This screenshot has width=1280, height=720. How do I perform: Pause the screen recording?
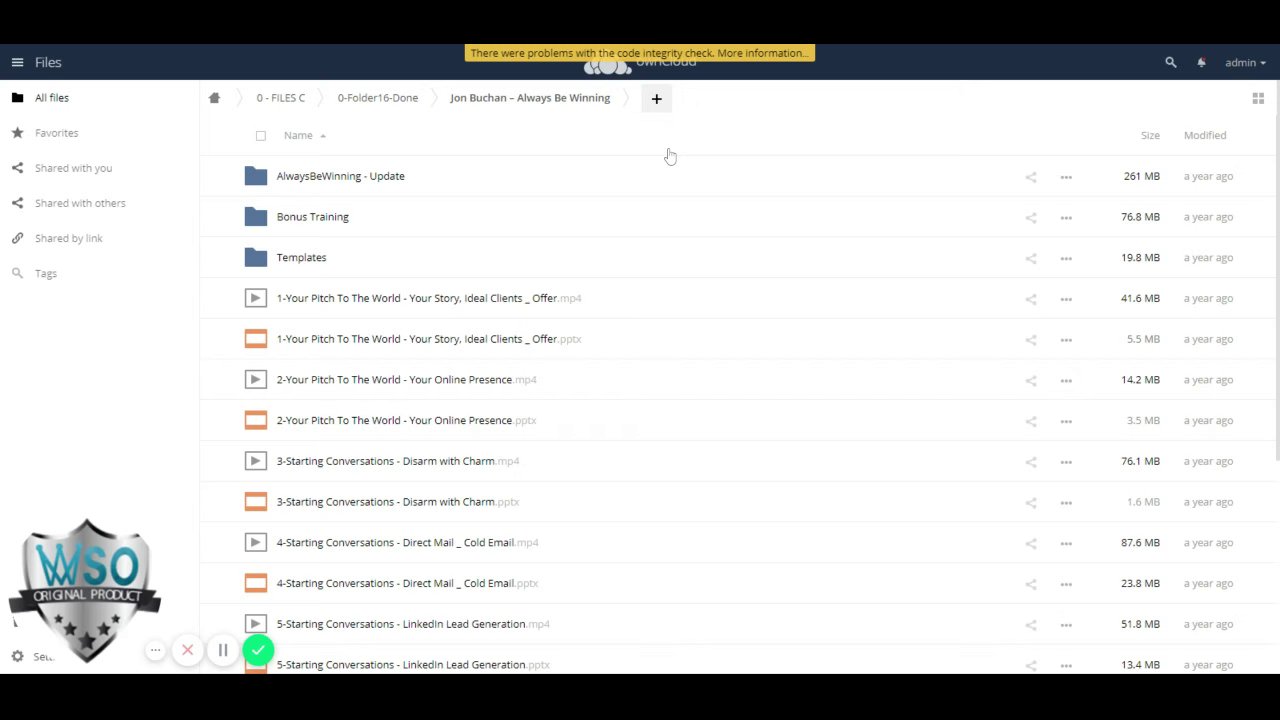point(223,651)
